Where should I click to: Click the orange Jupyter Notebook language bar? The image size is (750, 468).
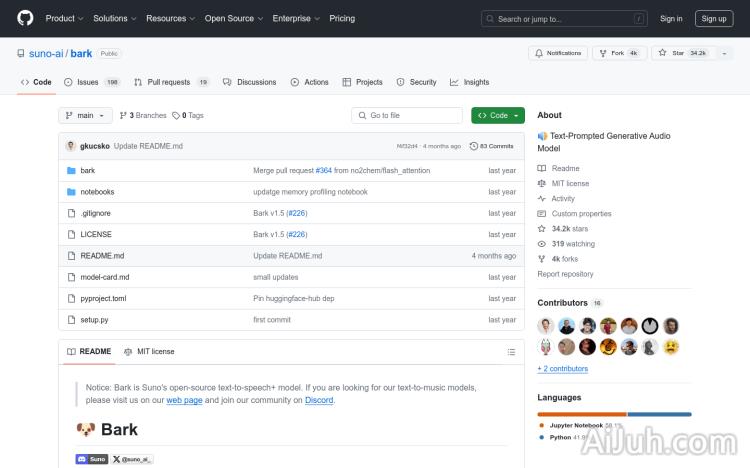[x=581, y=413]
